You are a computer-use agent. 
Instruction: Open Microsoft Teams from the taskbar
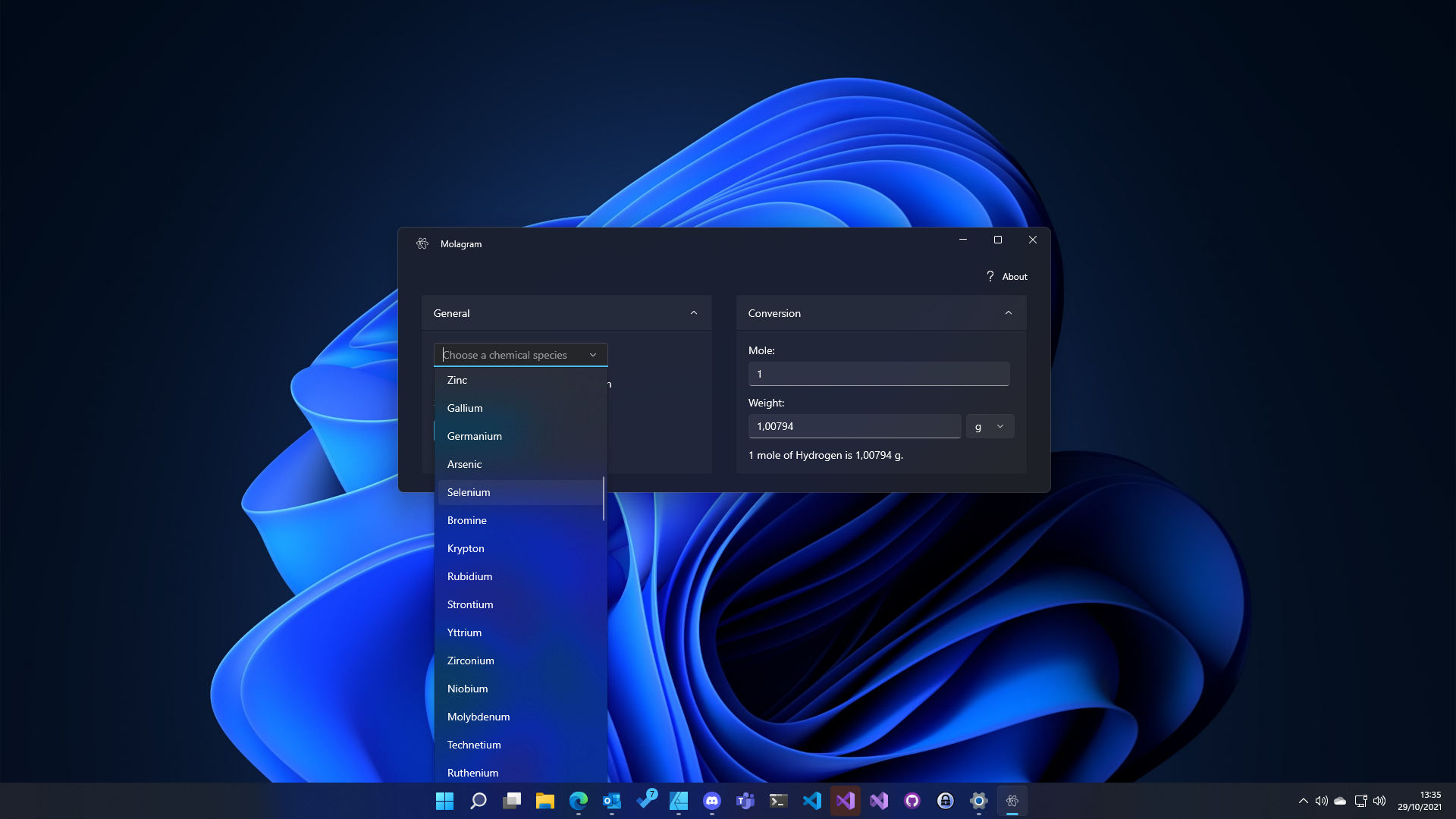(745, 801)
